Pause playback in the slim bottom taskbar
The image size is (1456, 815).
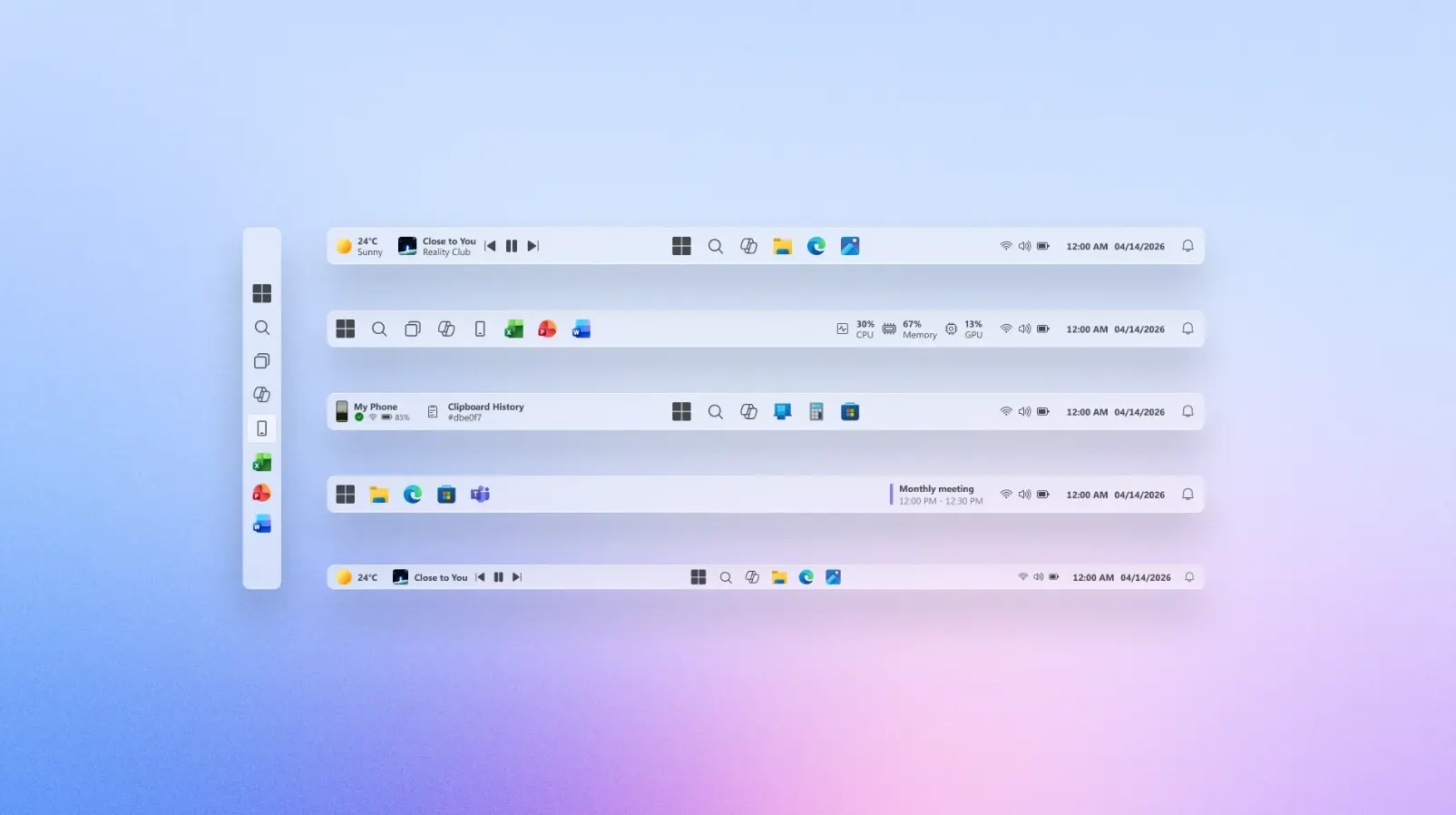[499, 577]
